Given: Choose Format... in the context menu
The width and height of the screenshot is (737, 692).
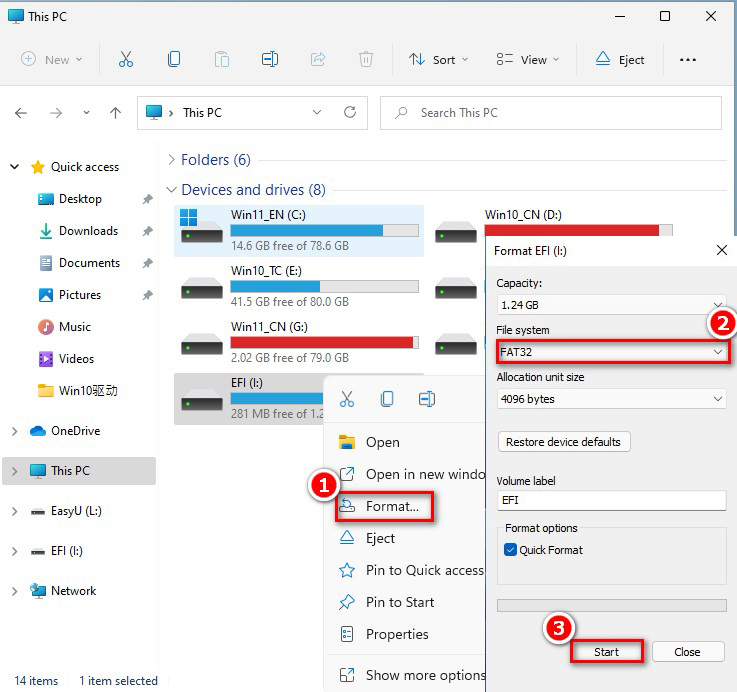Looking at the screenshot, I should [x=384, y=506].
